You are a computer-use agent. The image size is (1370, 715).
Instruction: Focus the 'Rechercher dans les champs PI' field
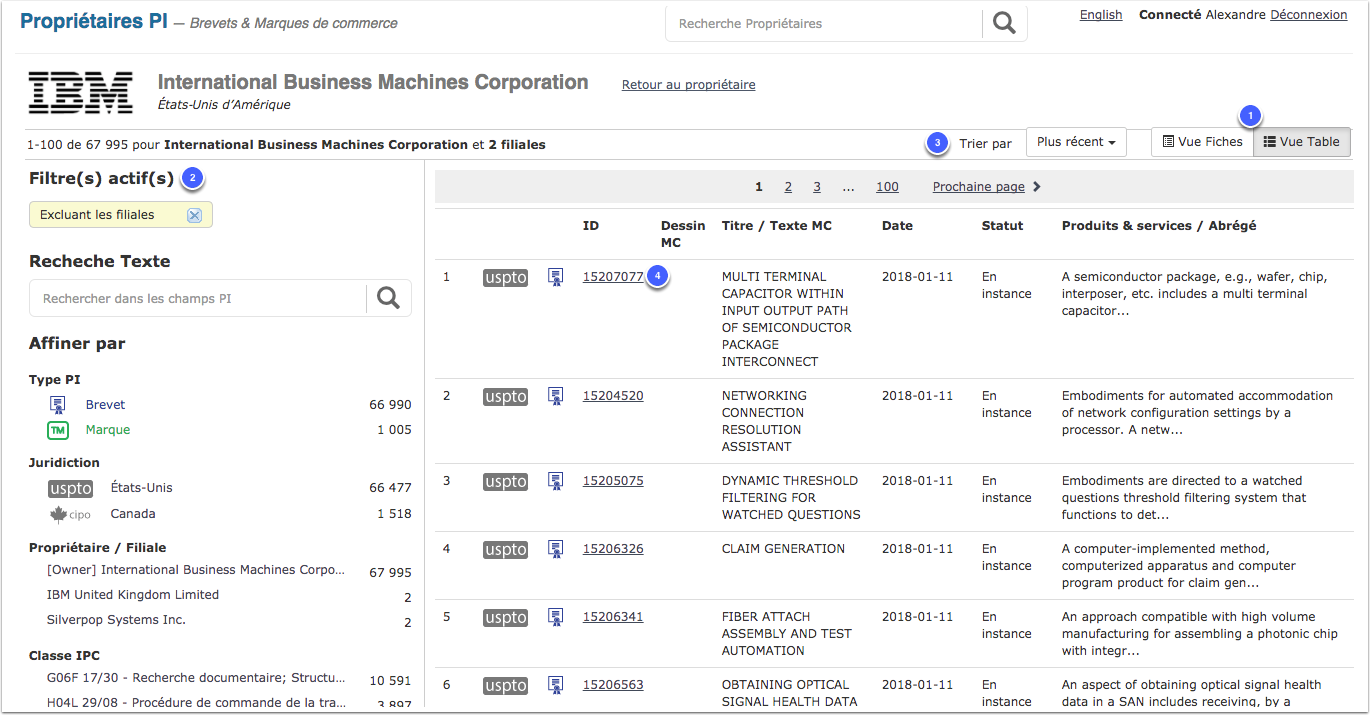[x=198, y=298]
